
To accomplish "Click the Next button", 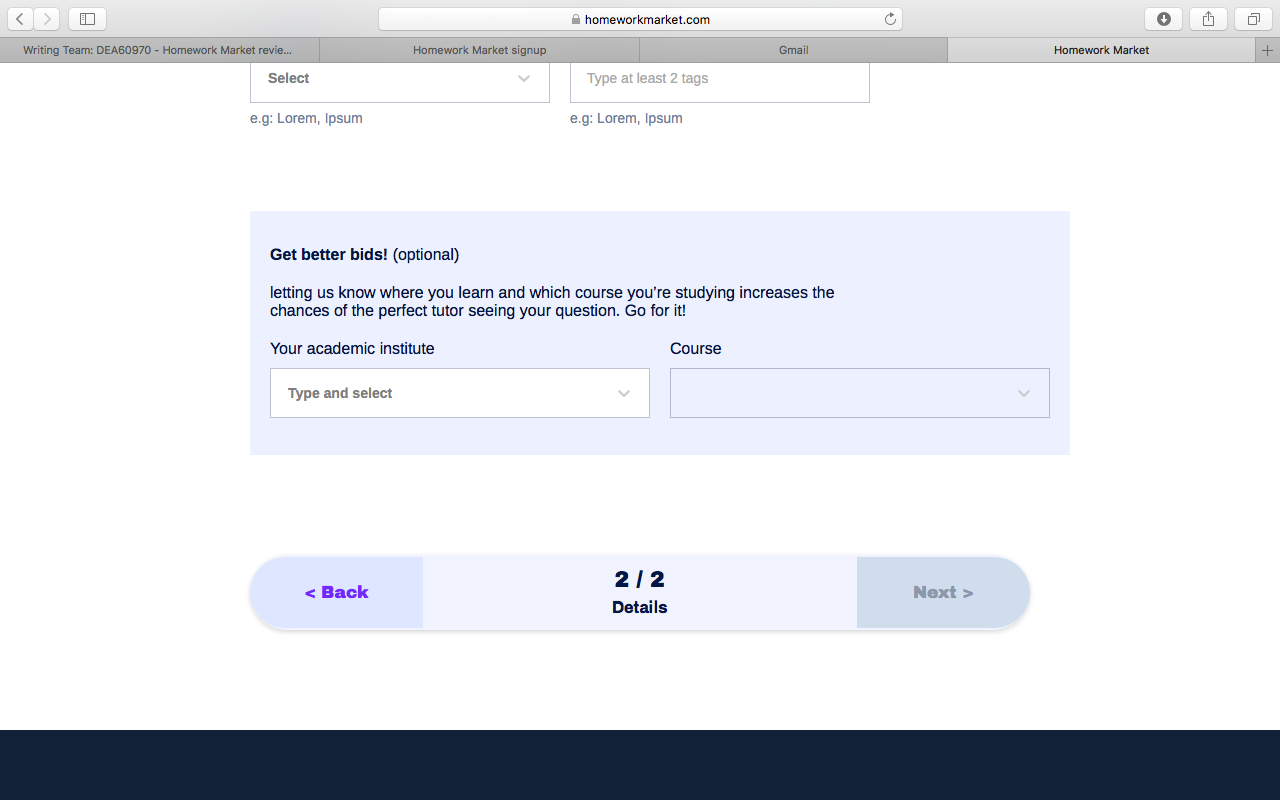I will coord(942,592).
